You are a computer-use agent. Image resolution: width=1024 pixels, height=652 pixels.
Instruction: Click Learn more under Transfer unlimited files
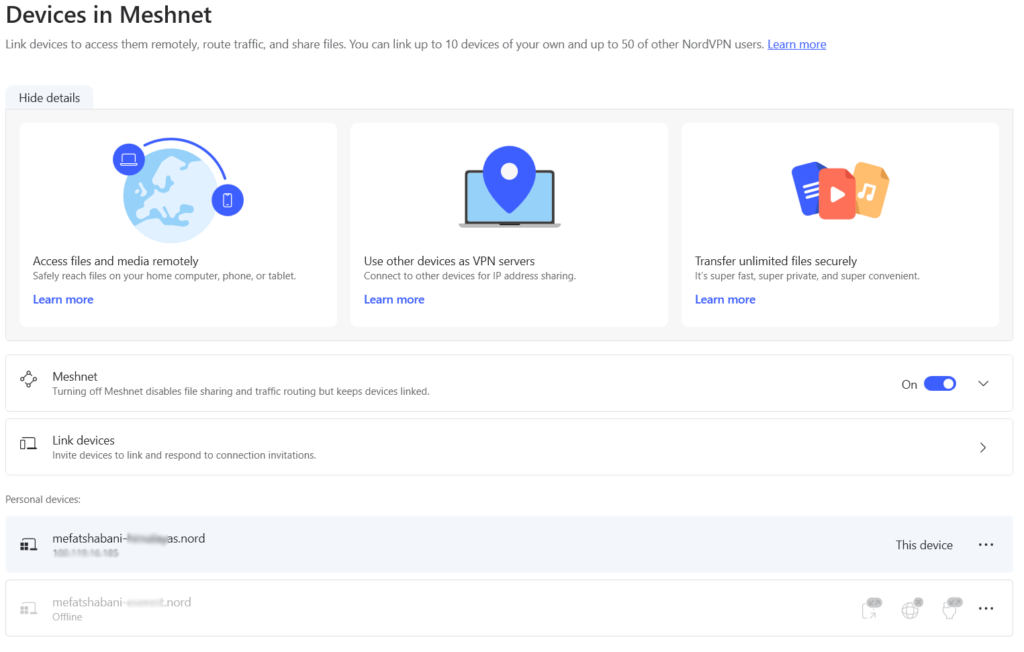point(725,299)
